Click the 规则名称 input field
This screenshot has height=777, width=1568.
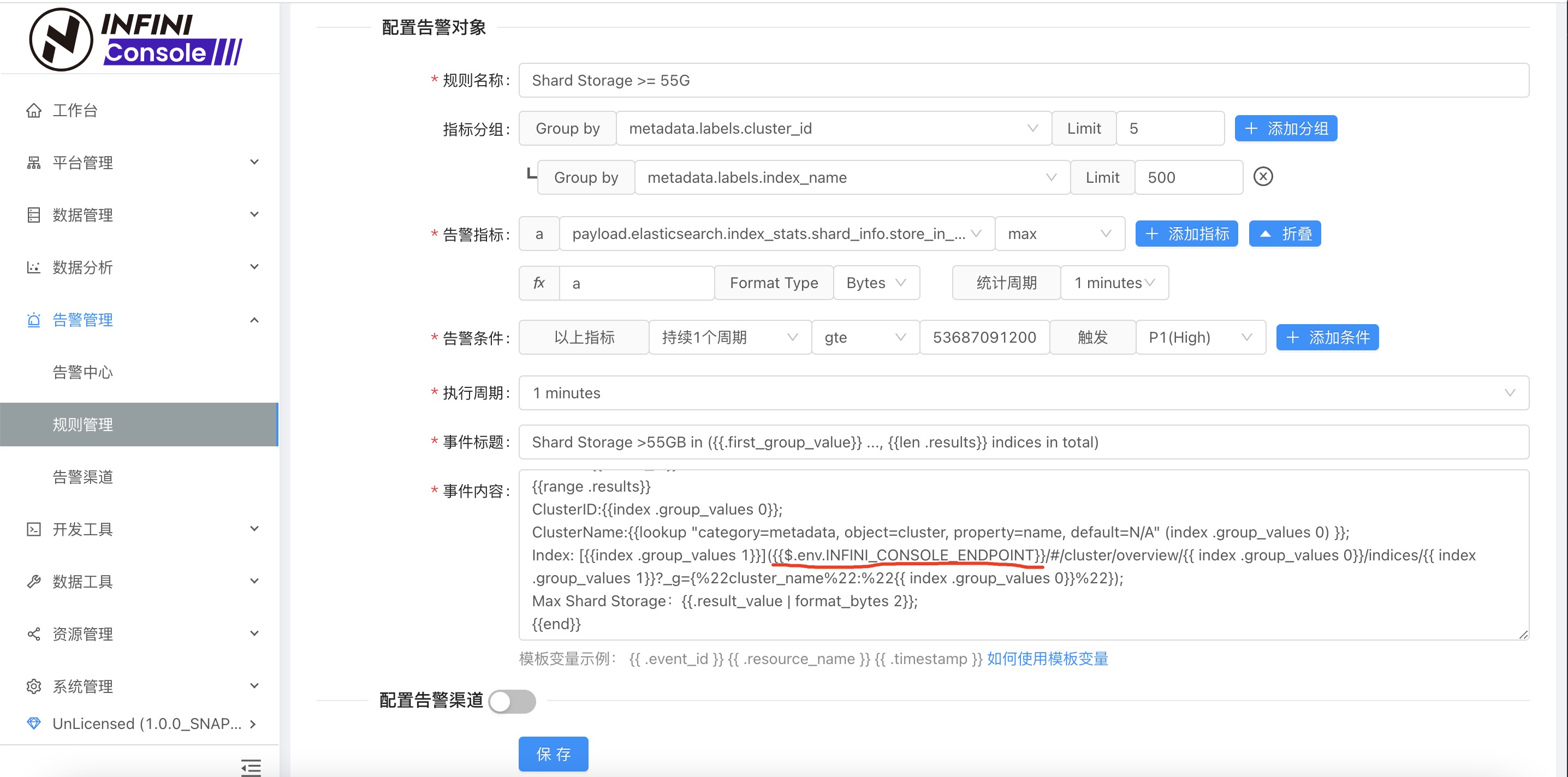click(1023, 80)
